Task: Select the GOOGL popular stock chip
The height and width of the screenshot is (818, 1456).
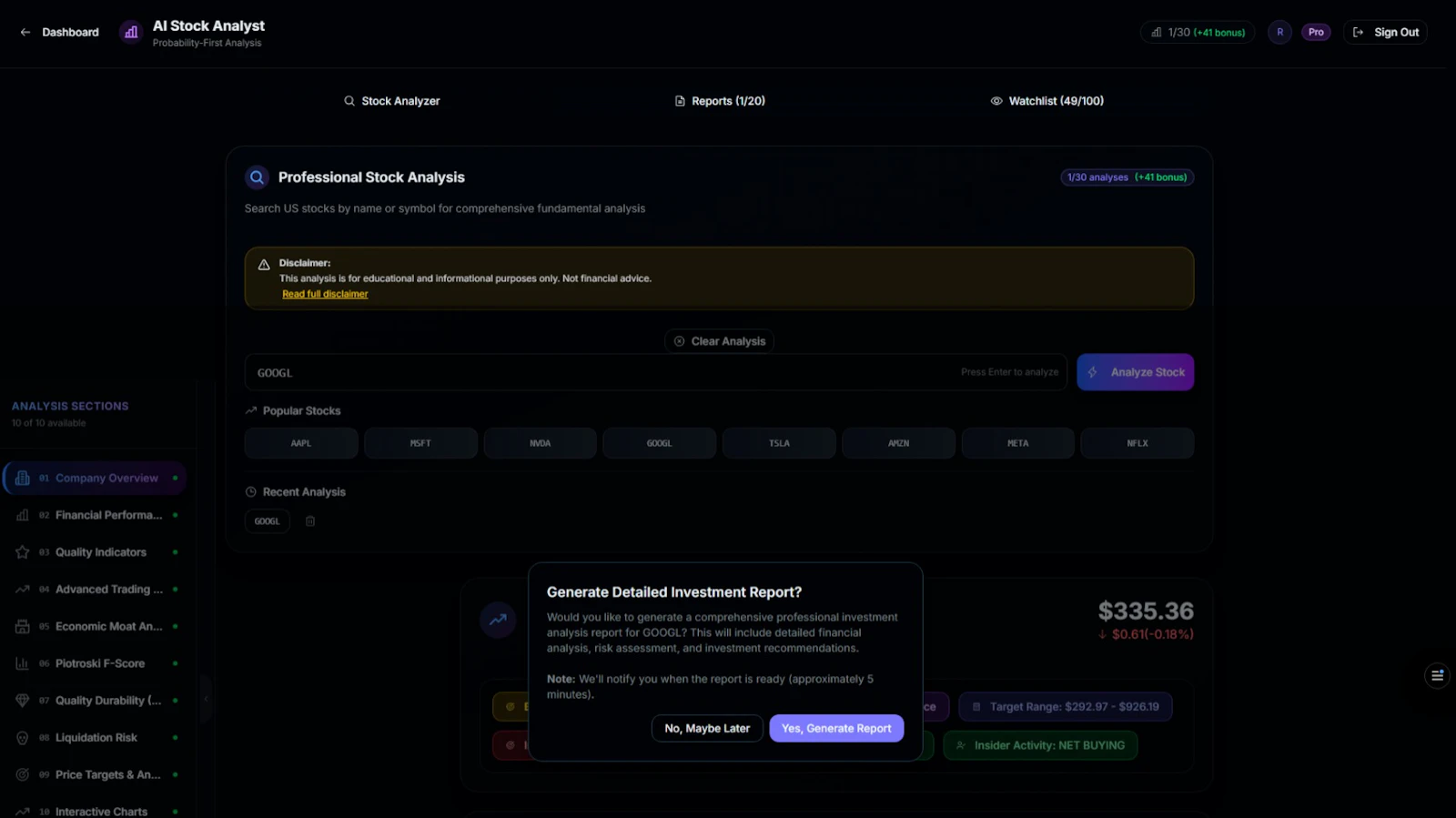Action: click(x=660, y=443)
